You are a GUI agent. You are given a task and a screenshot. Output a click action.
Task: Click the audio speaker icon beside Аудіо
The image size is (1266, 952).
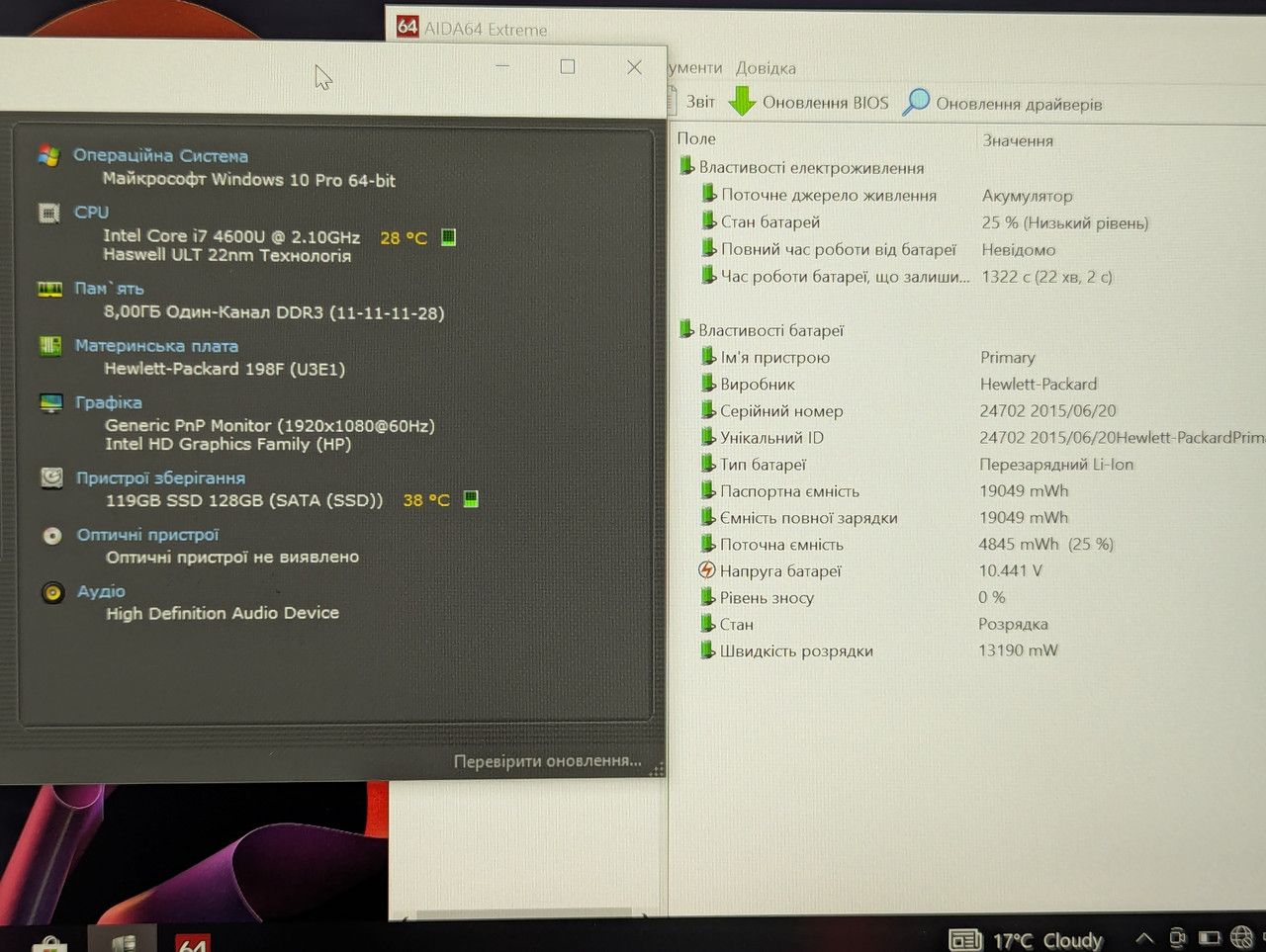(x=52, y=592)
